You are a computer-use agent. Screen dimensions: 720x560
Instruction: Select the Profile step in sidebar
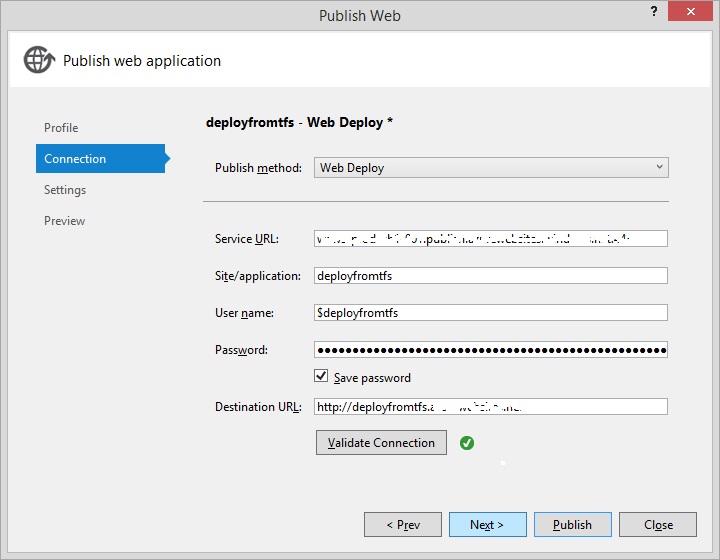61,128
